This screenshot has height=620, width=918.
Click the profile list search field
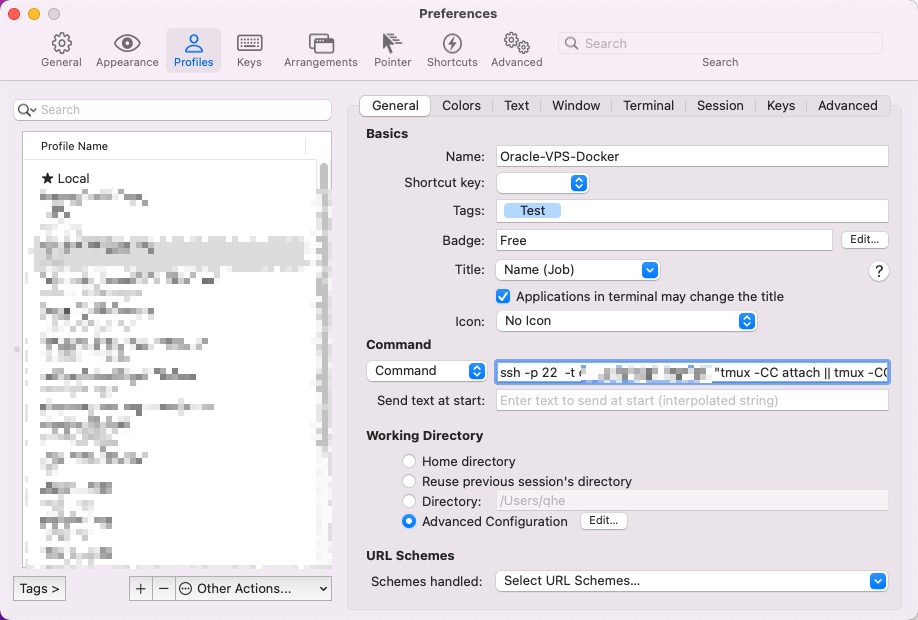click(x=173, y=110)
